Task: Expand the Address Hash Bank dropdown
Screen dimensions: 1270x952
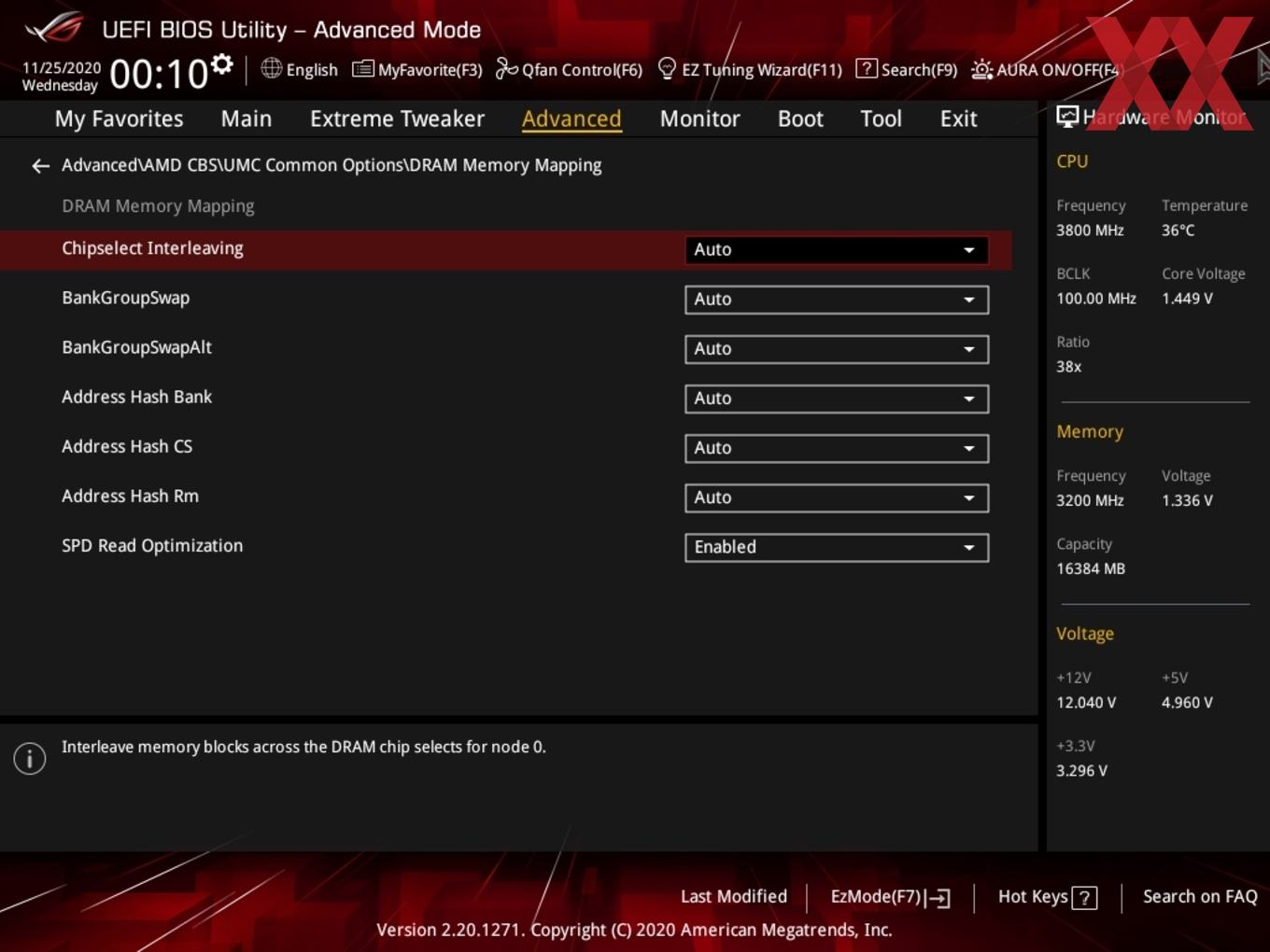Action: pyautogui.click(x=837, y=399)
